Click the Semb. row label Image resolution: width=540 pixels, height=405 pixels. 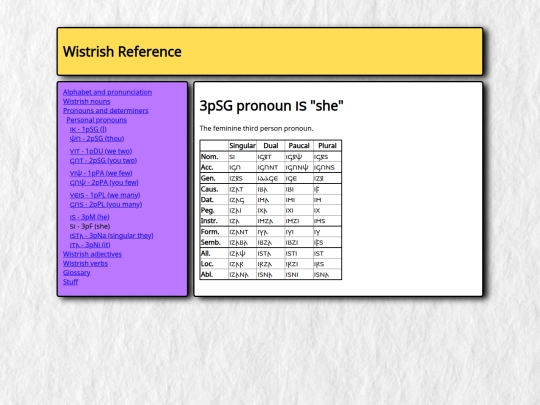click(x=214, y=242)
